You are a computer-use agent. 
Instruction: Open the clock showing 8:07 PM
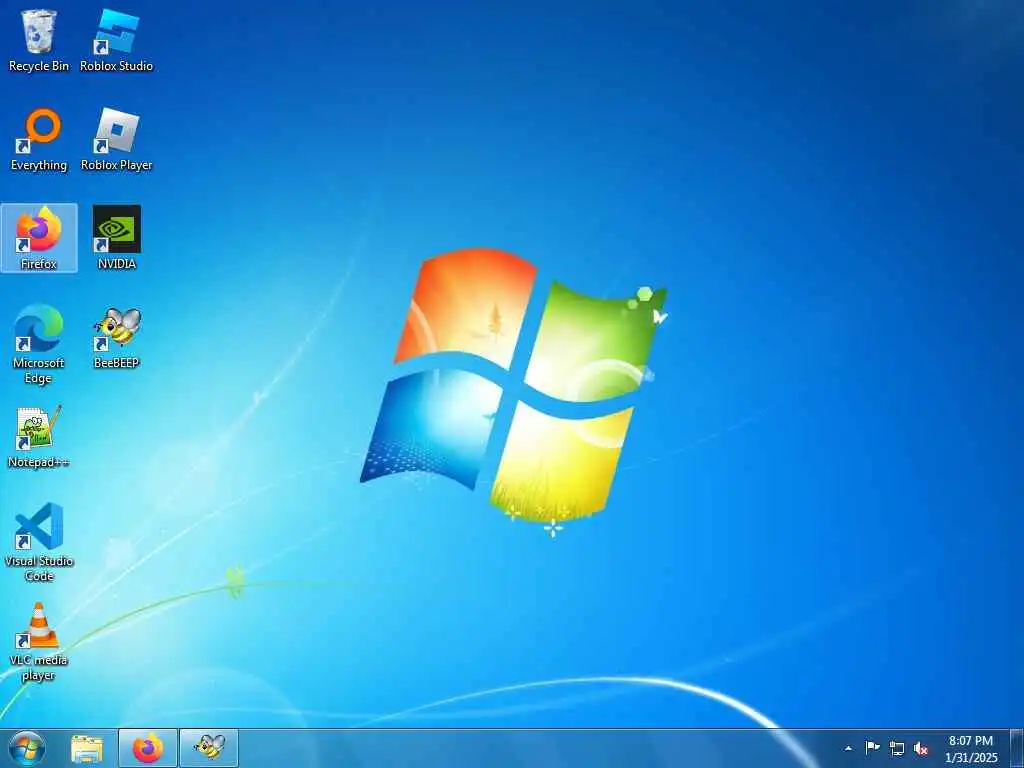tap(970, 748)
